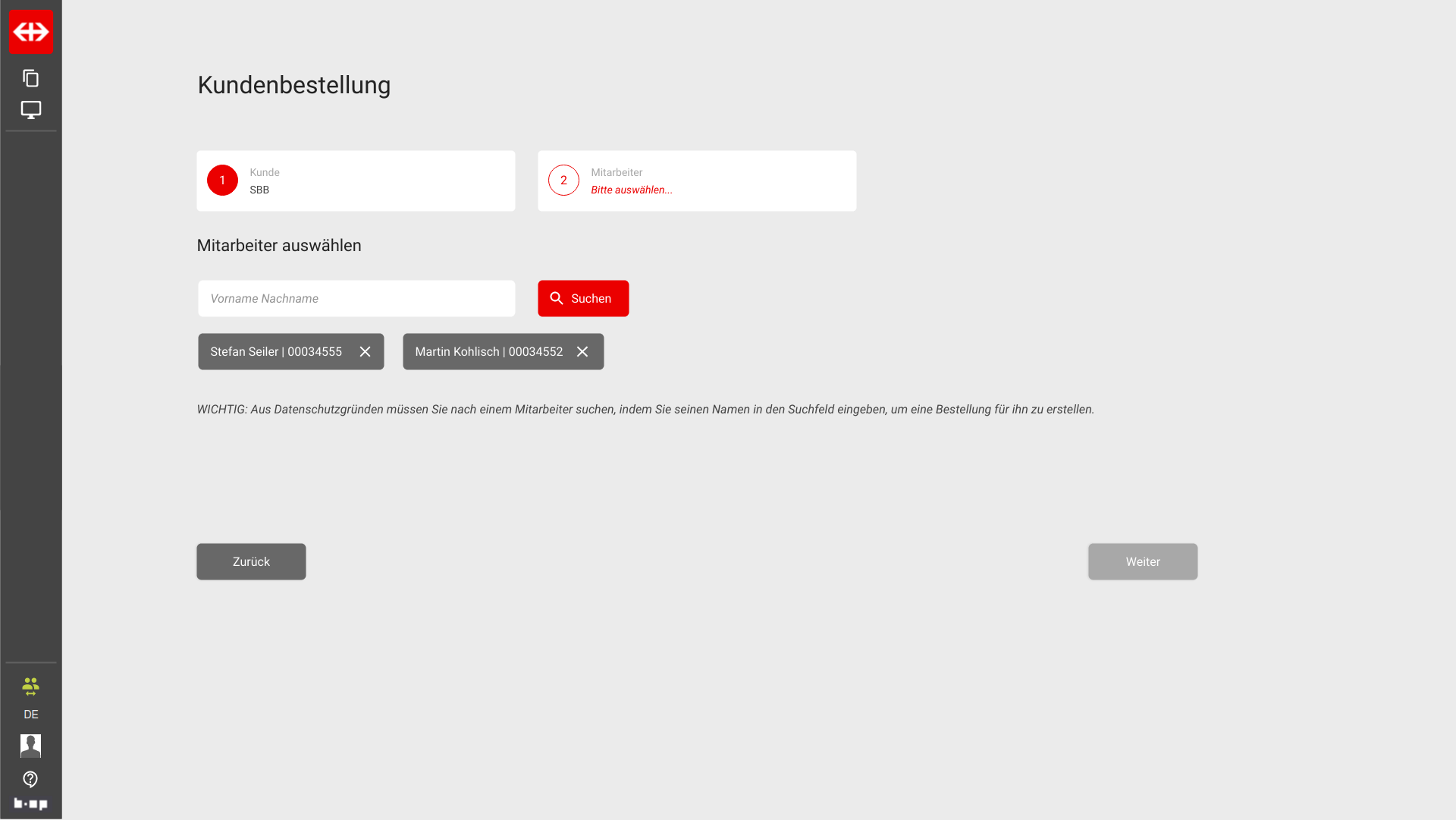1456x820 pixels.
Task: Click the Stefan Seiler | 00034555 chip label
Action: click(276, 352)
